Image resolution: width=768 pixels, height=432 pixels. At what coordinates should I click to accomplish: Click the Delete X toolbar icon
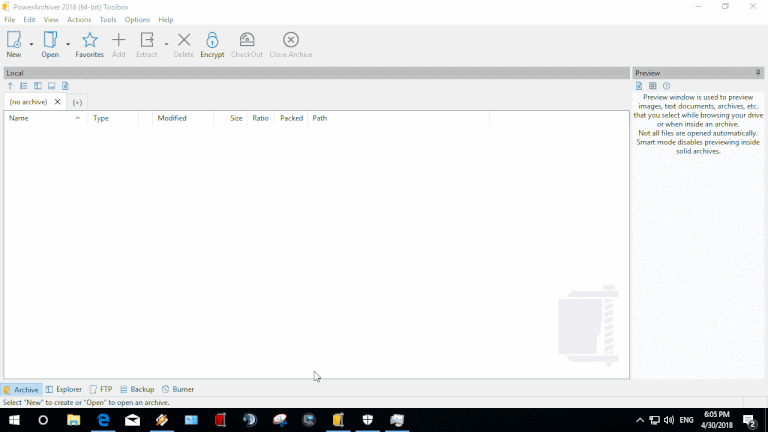pyautogui.click(x=184, y=40)
